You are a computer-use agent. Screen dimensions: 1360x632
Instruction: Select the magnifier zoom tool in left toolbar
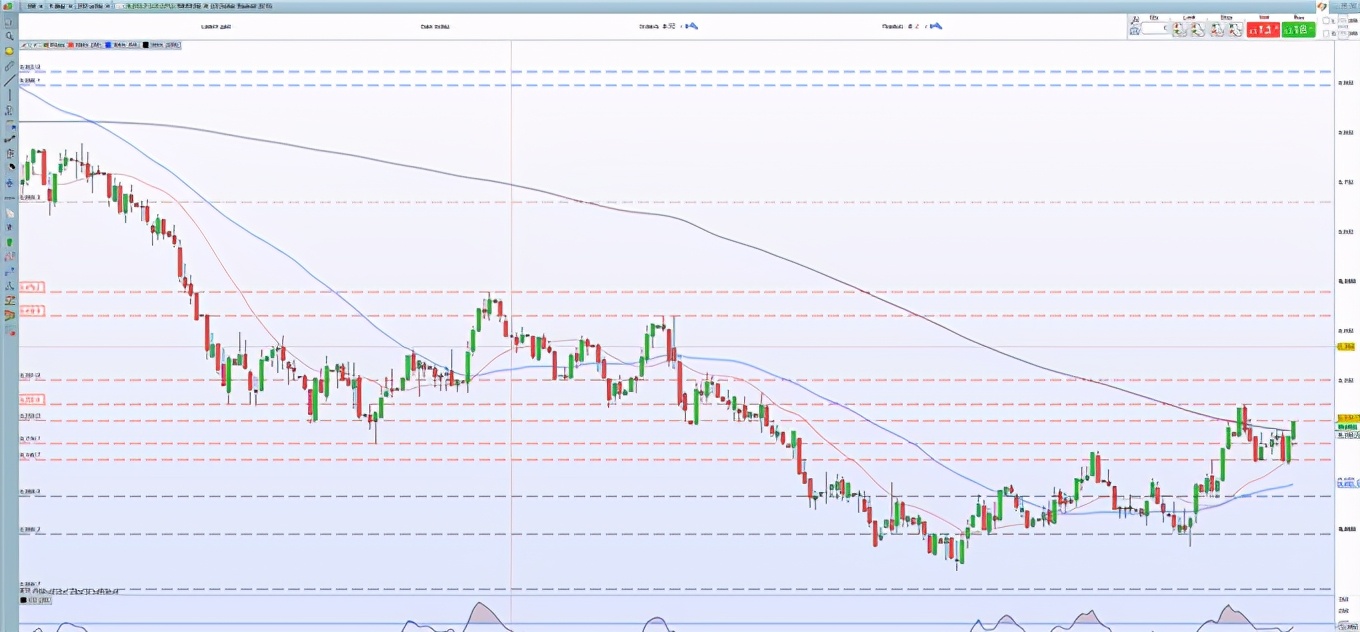(9, 36)
